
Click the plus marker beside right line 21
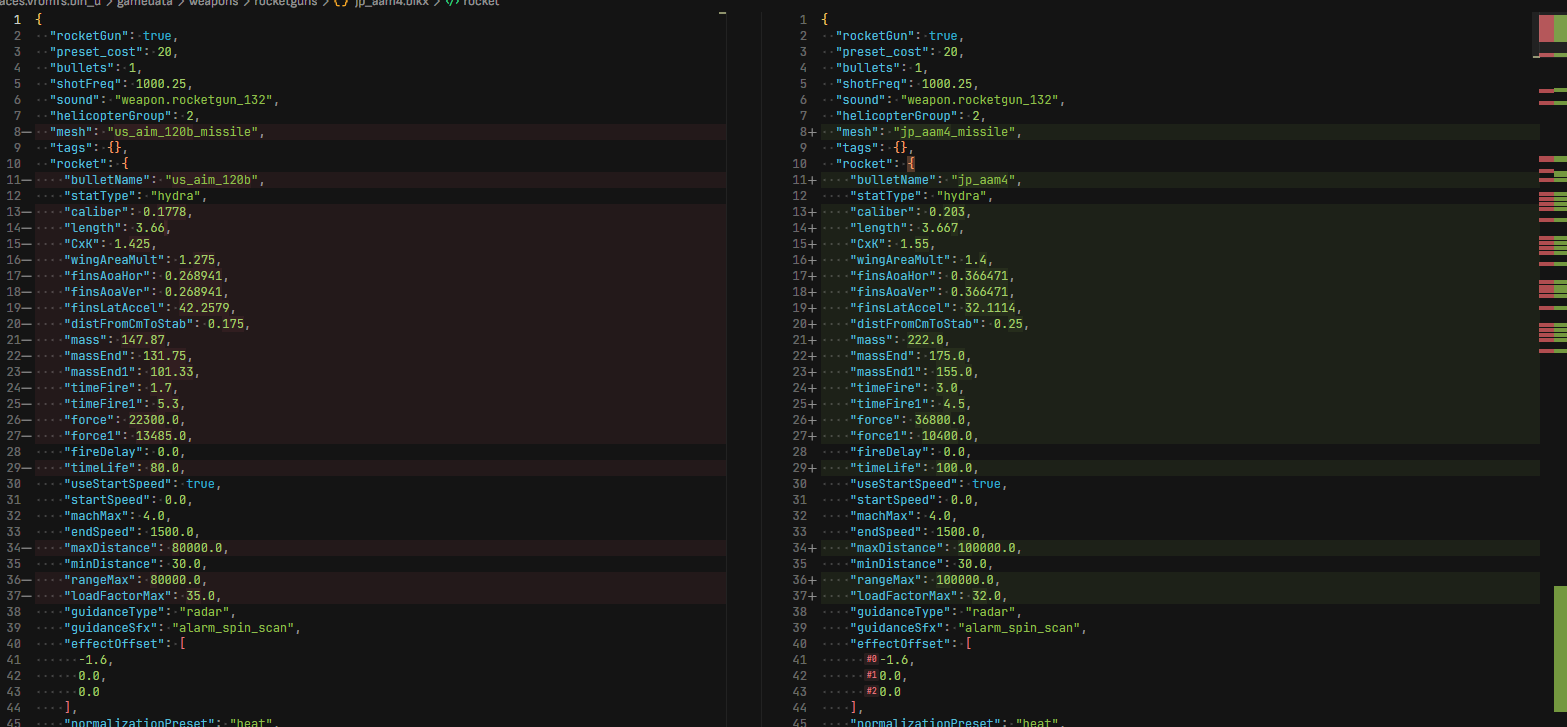click(x=812, y=340)
